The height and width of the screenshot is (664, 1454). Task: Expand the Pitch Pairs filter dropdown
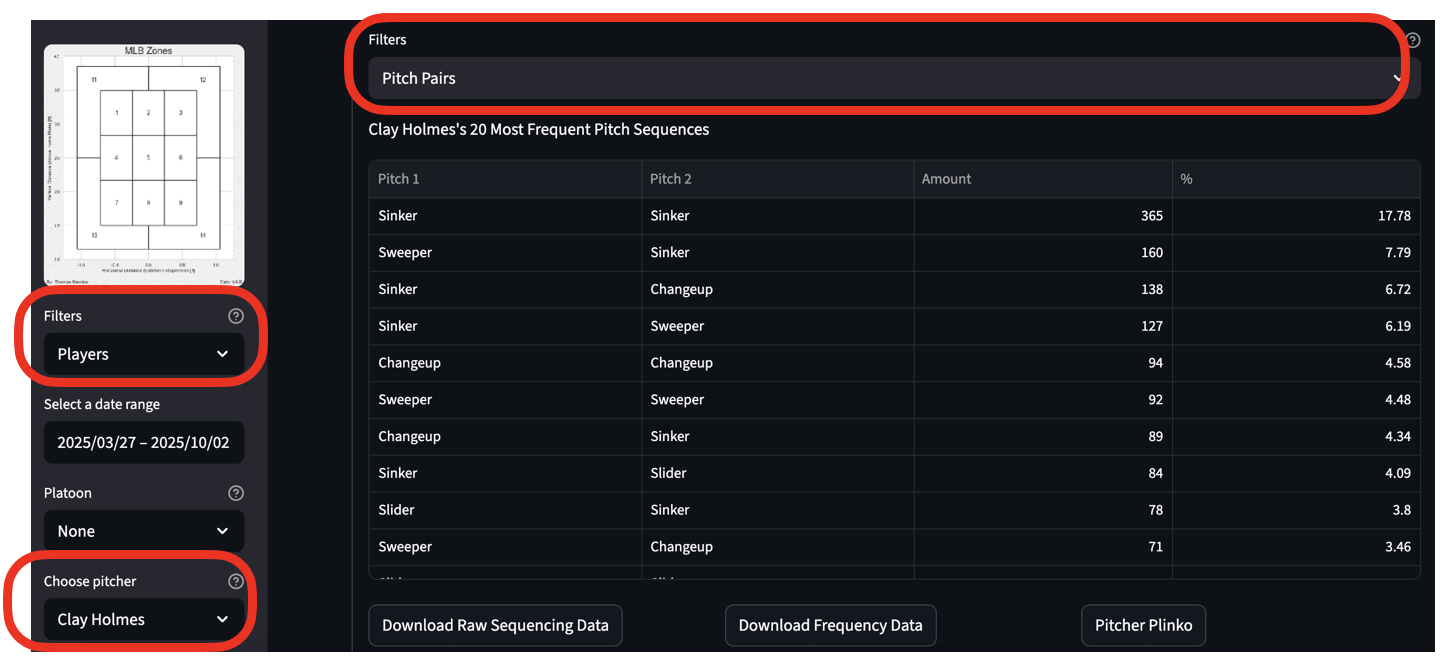pyautogui.click(x=893, y=78)
